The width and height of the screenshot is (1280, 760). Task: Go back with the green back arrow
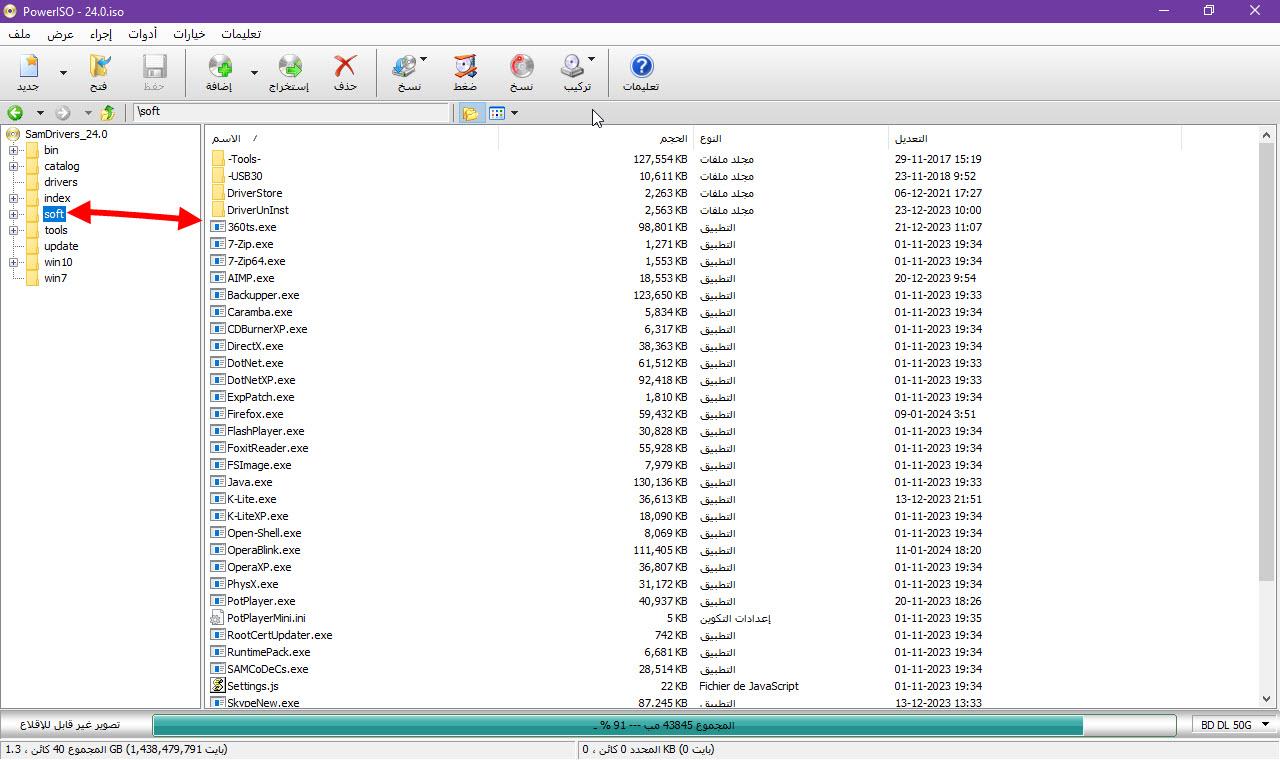[x=15, y=113]
